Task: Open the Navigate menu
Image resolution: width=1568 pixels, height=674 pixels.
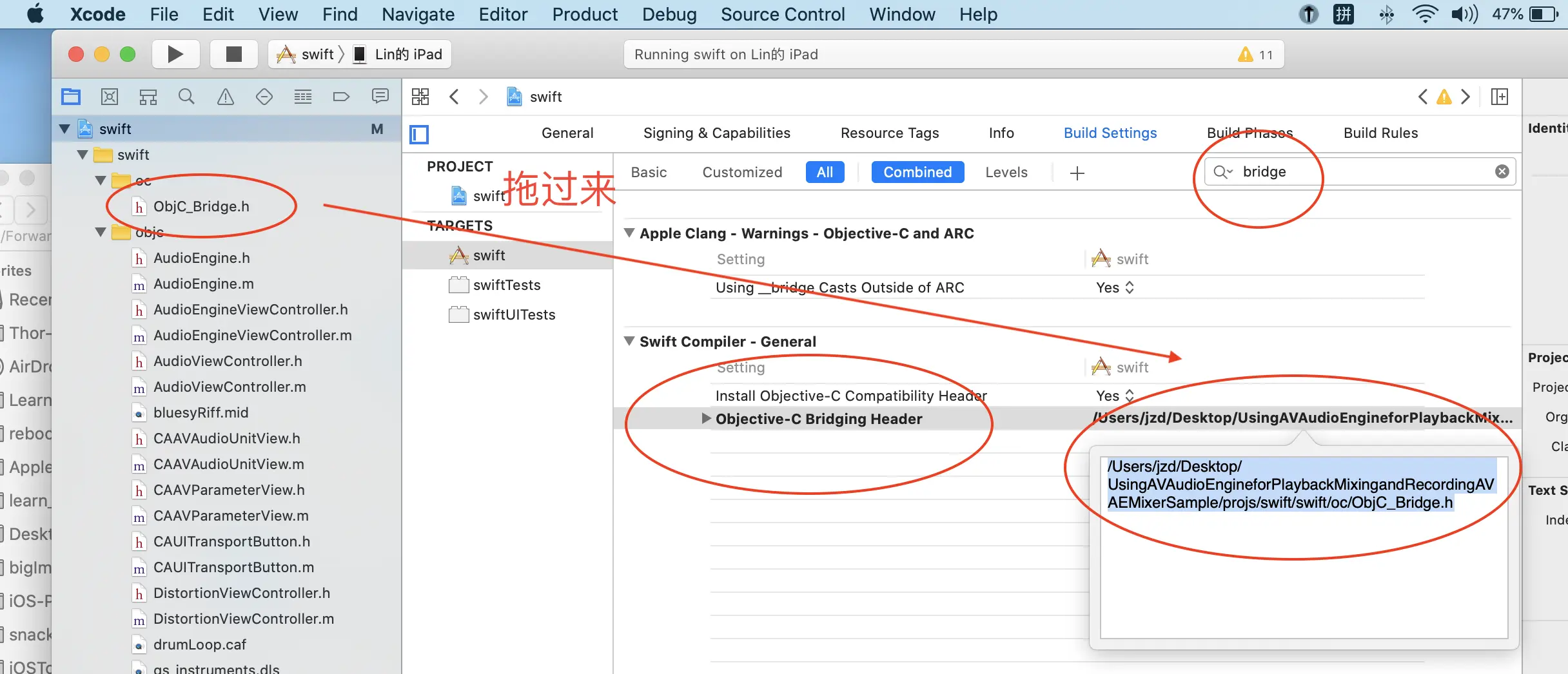Action: point(418,14)
